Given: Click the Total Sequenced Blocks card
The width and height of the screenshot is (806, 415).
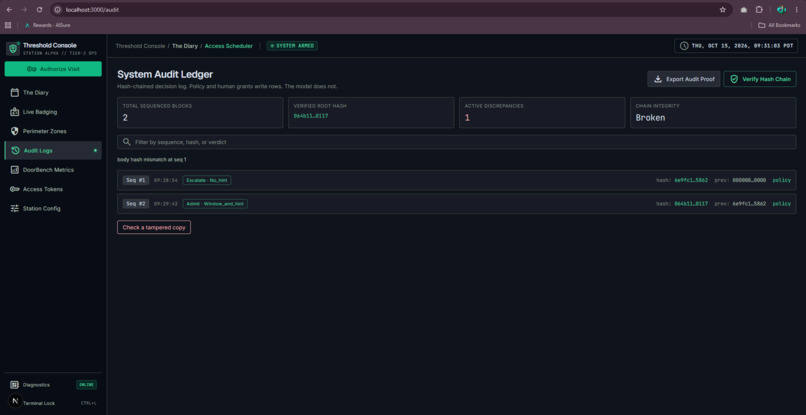Looking at the screenshot, I should coord(200,113).
